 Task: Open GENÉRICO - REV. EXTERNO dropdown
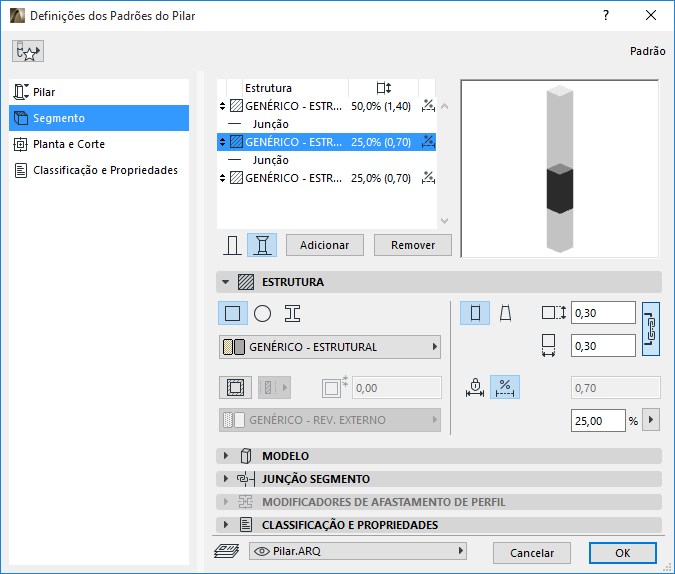[x=330, y=420]
